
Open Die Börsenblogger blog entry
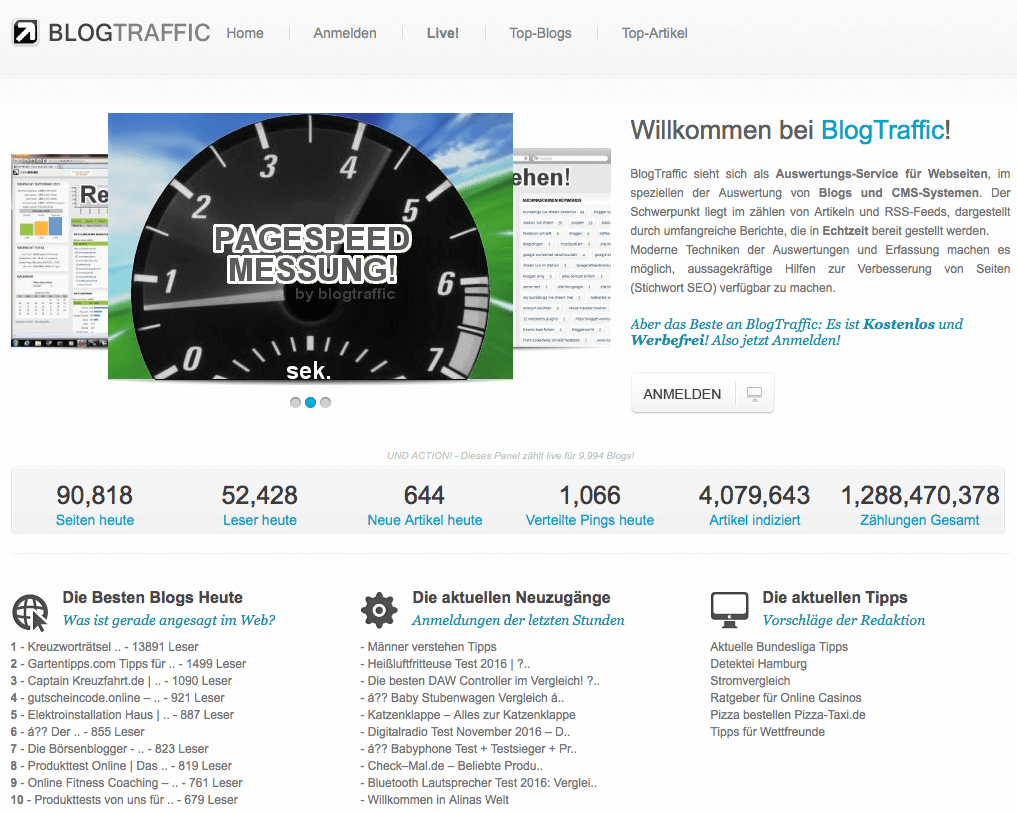(110, 749)
